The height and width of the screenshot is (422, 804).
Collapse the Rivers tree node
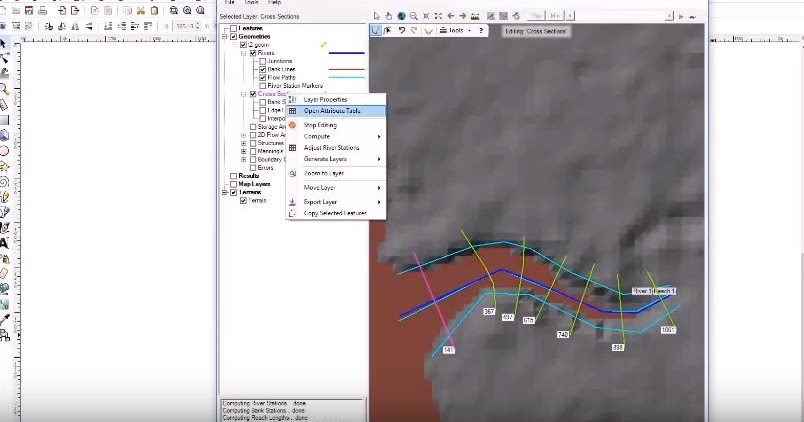[244, 53]
